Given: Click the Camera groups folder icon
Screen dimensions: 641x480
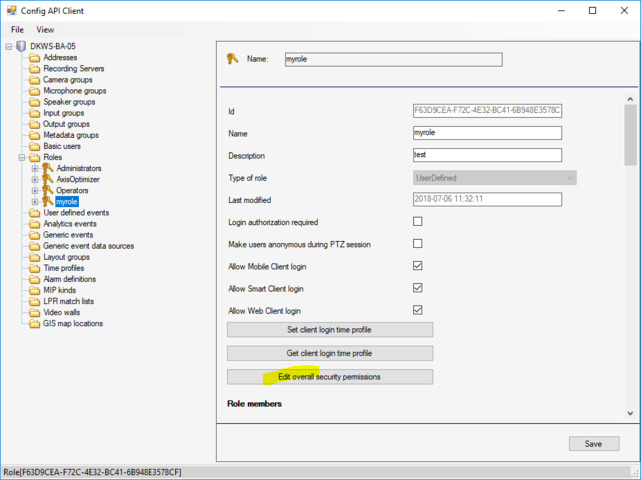Looking at the screenshot, I should click(x=35, y=80).
